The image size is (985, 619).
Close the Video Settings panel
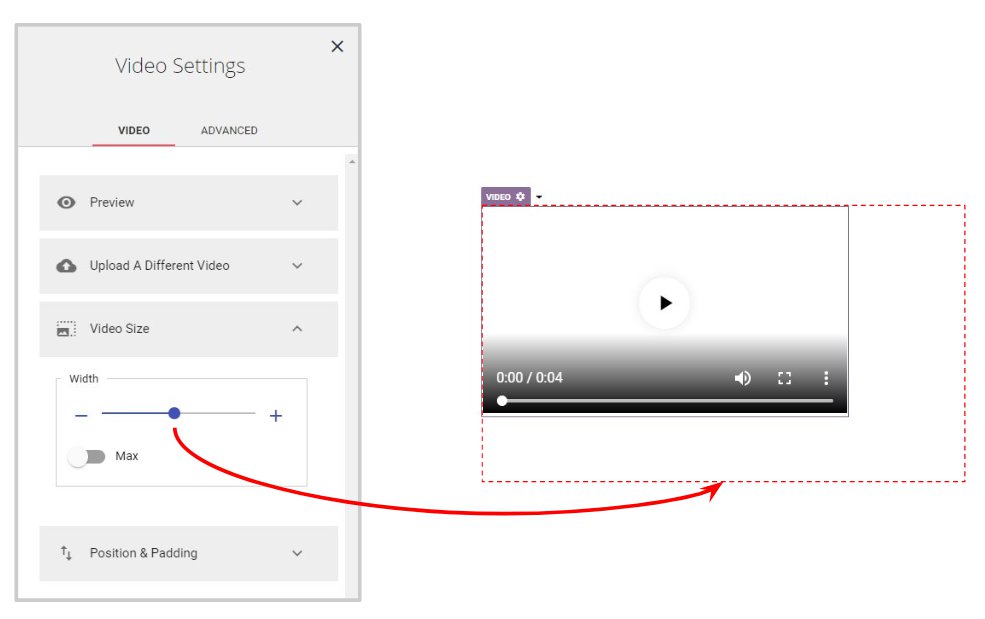tap(337, 47)
